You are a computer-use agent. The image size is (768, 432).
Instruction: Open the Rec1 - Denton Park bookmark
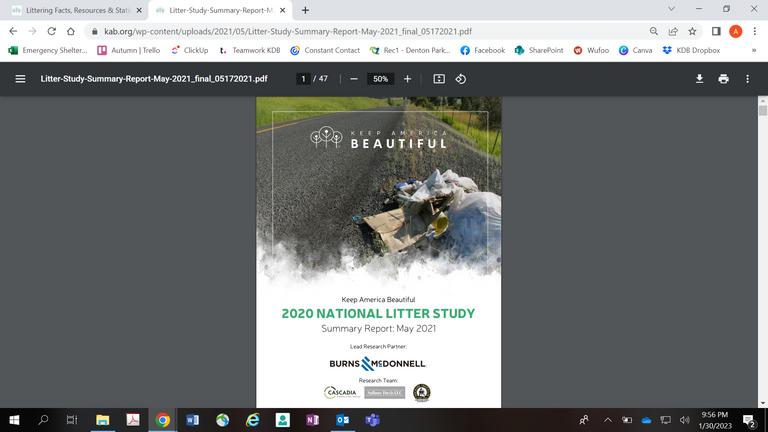point(410,50)
